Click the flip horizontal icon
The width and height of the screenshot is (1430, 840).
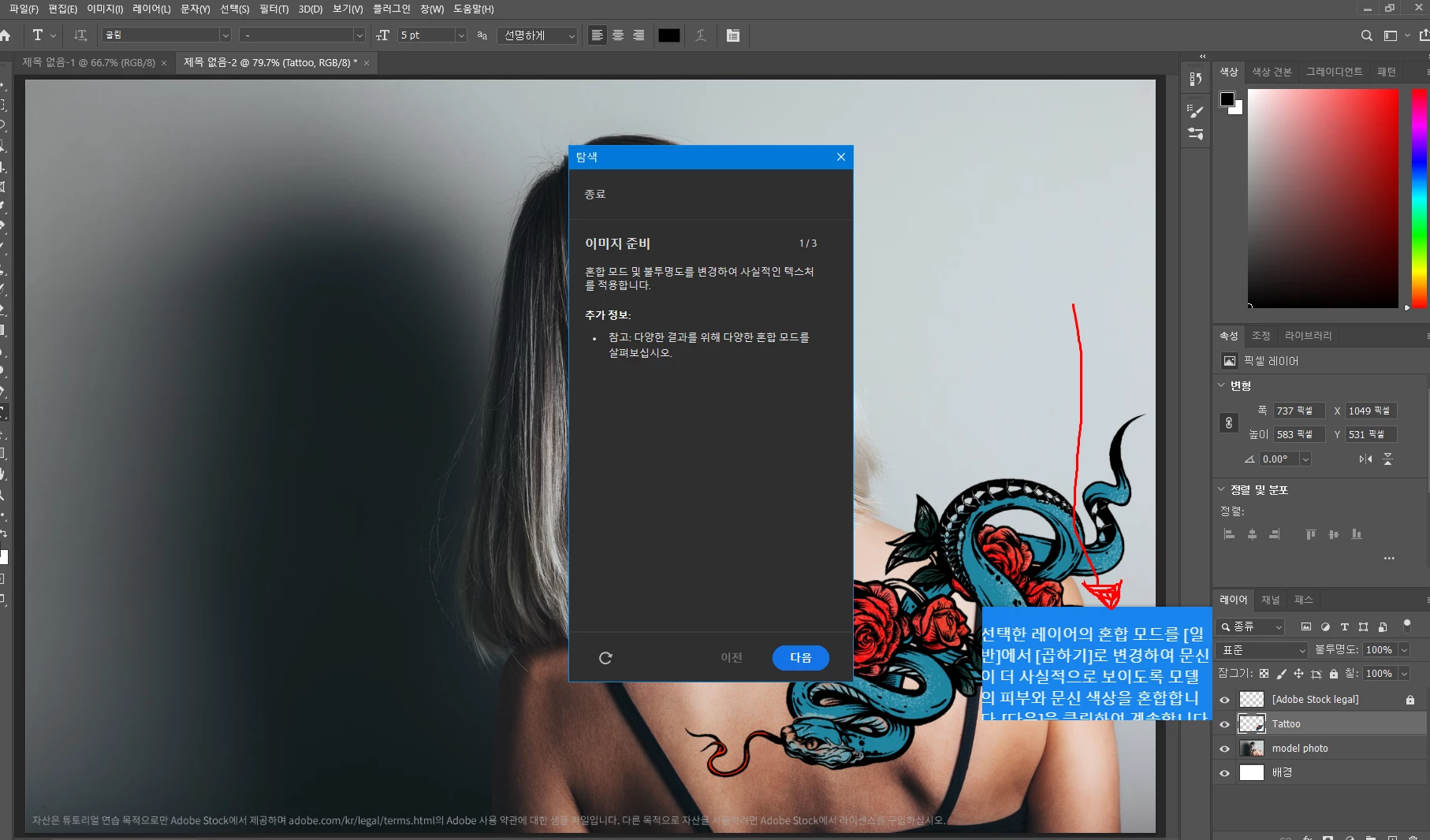[1365, 459]
